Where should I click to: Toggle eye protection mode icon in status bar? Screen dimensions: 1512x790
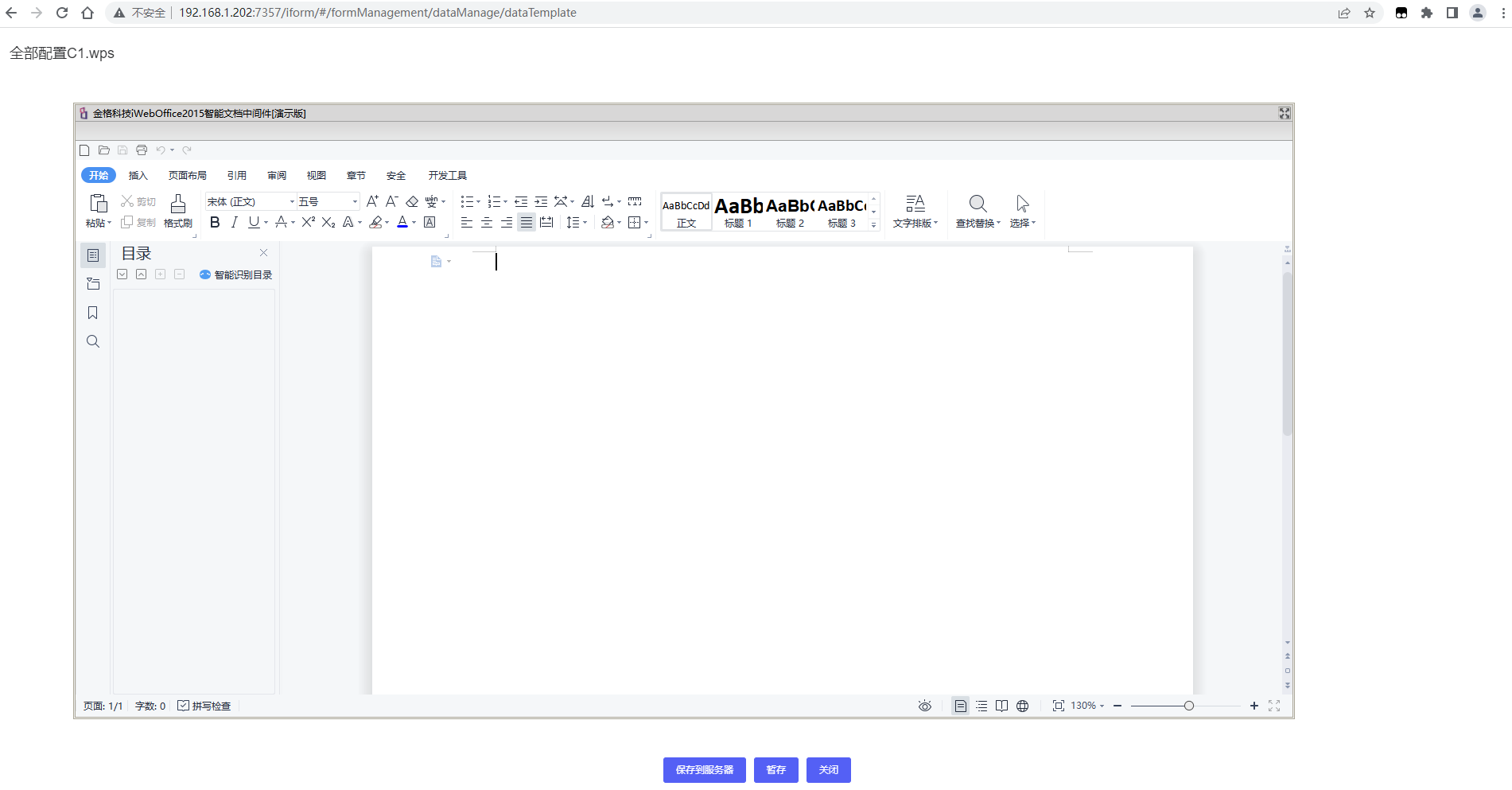tap(924, 706)
